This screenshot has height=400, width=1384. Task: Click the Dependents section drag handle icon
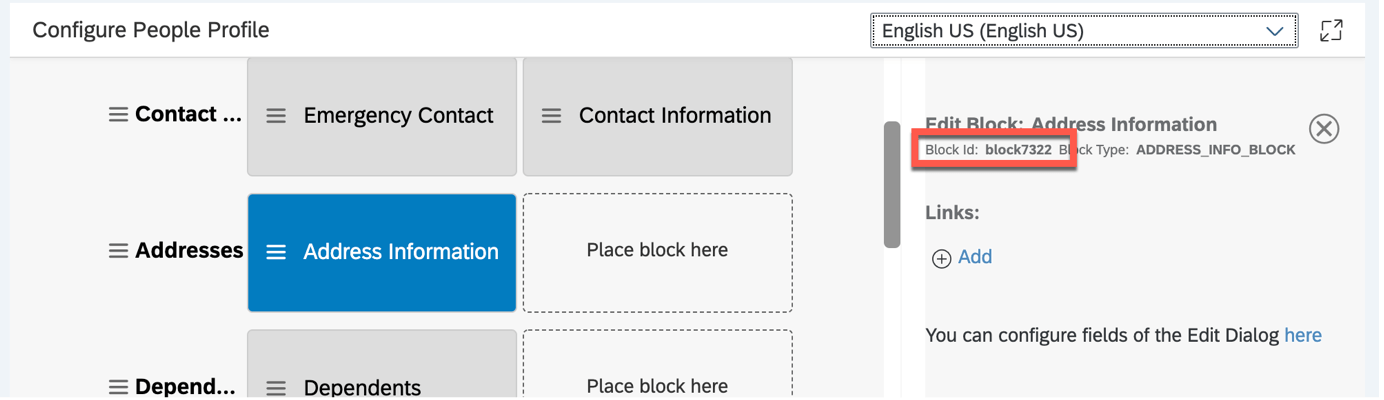(118, 387)
